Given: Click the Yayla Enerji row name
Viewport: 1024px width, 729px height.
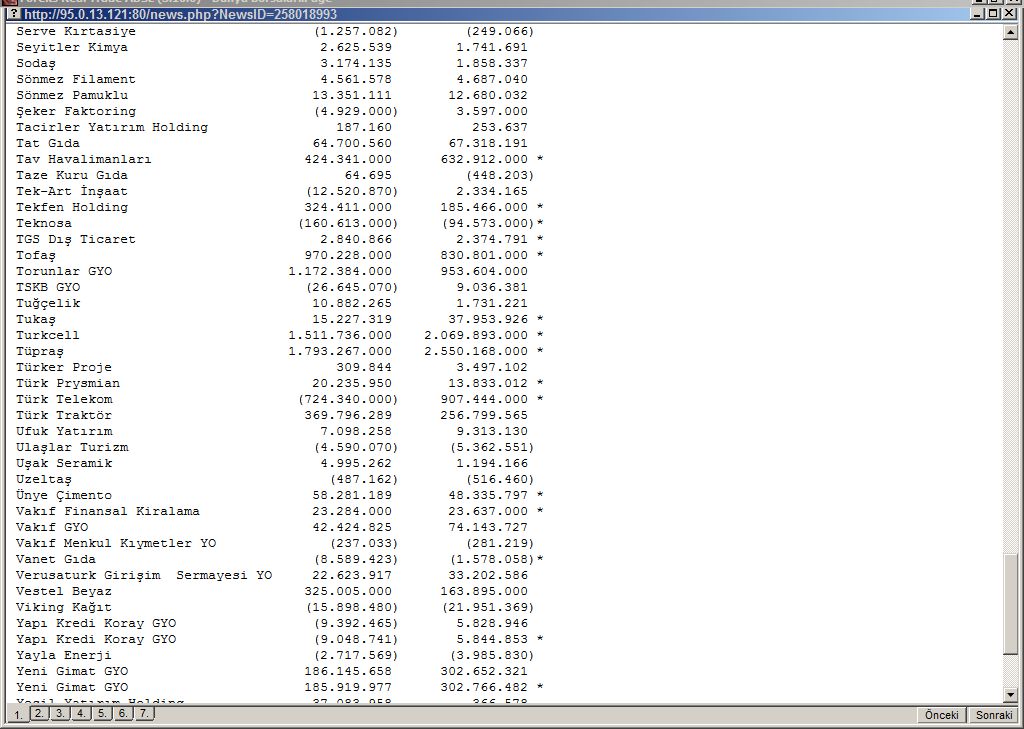Looking at the screenshot, I should (64, 655).
